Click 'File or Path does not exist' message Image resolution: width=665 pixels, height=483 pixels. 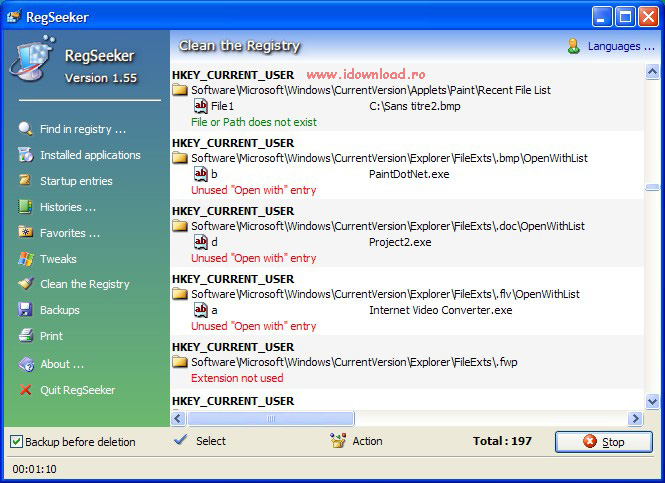click(x=254, y=122)
